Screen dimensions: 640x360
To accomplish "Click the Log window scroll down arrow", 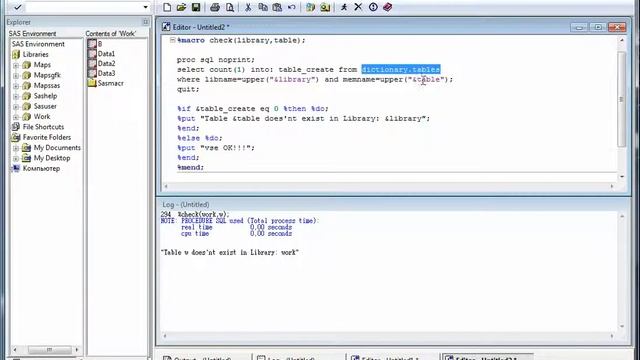I will point(622,326).
